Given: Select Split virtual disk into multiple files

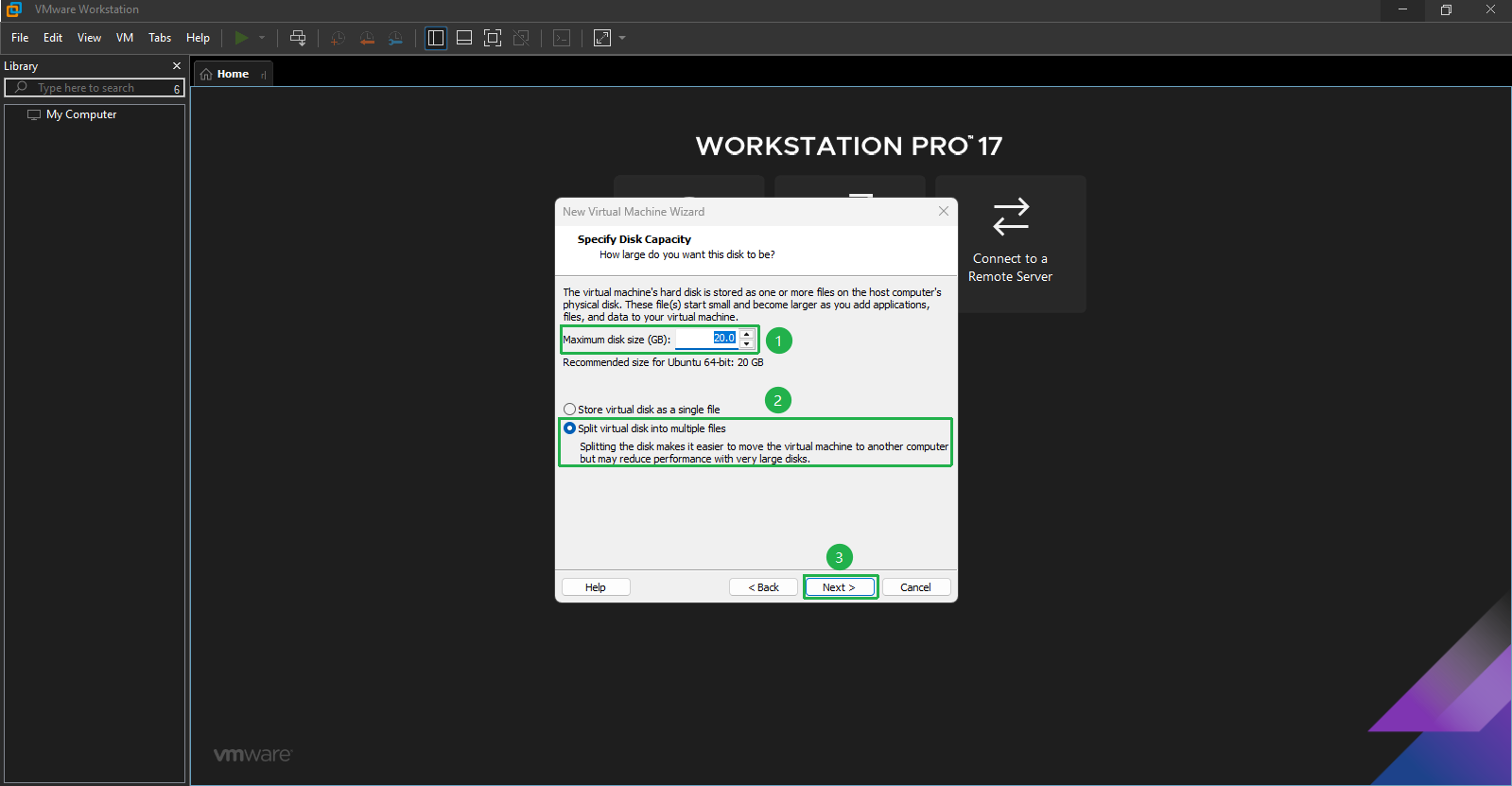Looking at the screenshot, I should pos(645,428).
